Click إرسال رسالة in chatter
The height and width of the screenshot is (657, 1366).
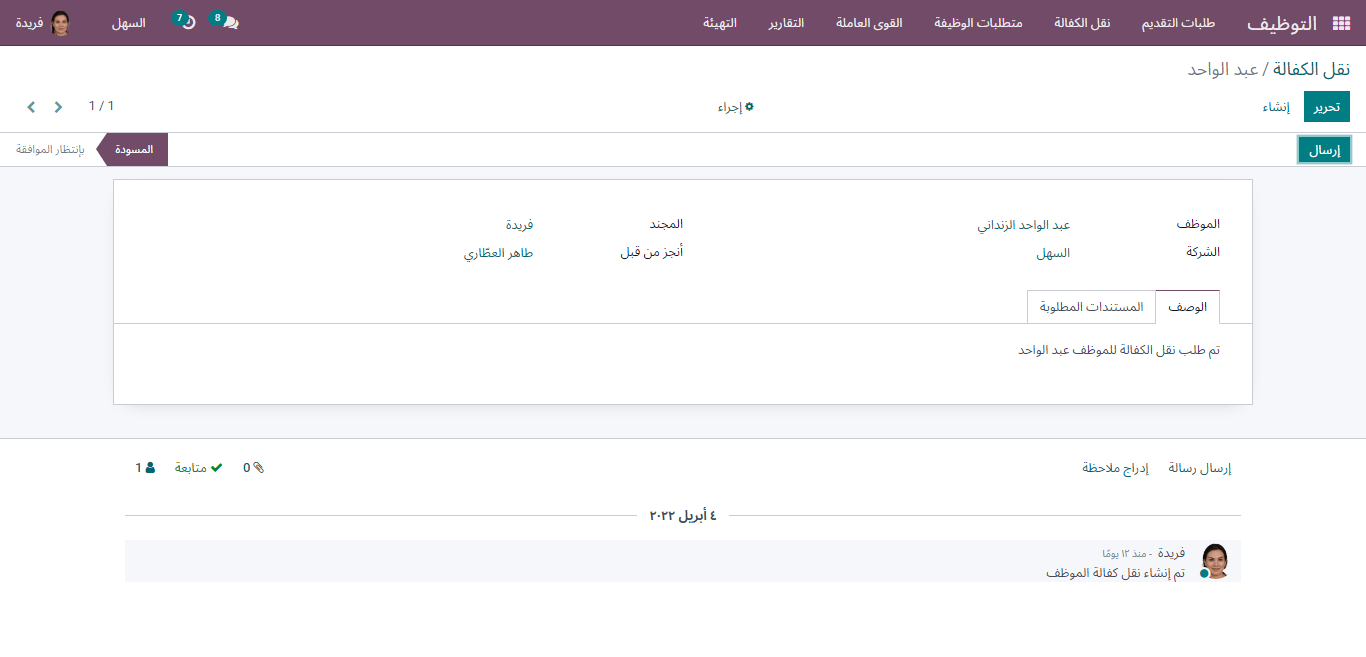click(1200, 468)
